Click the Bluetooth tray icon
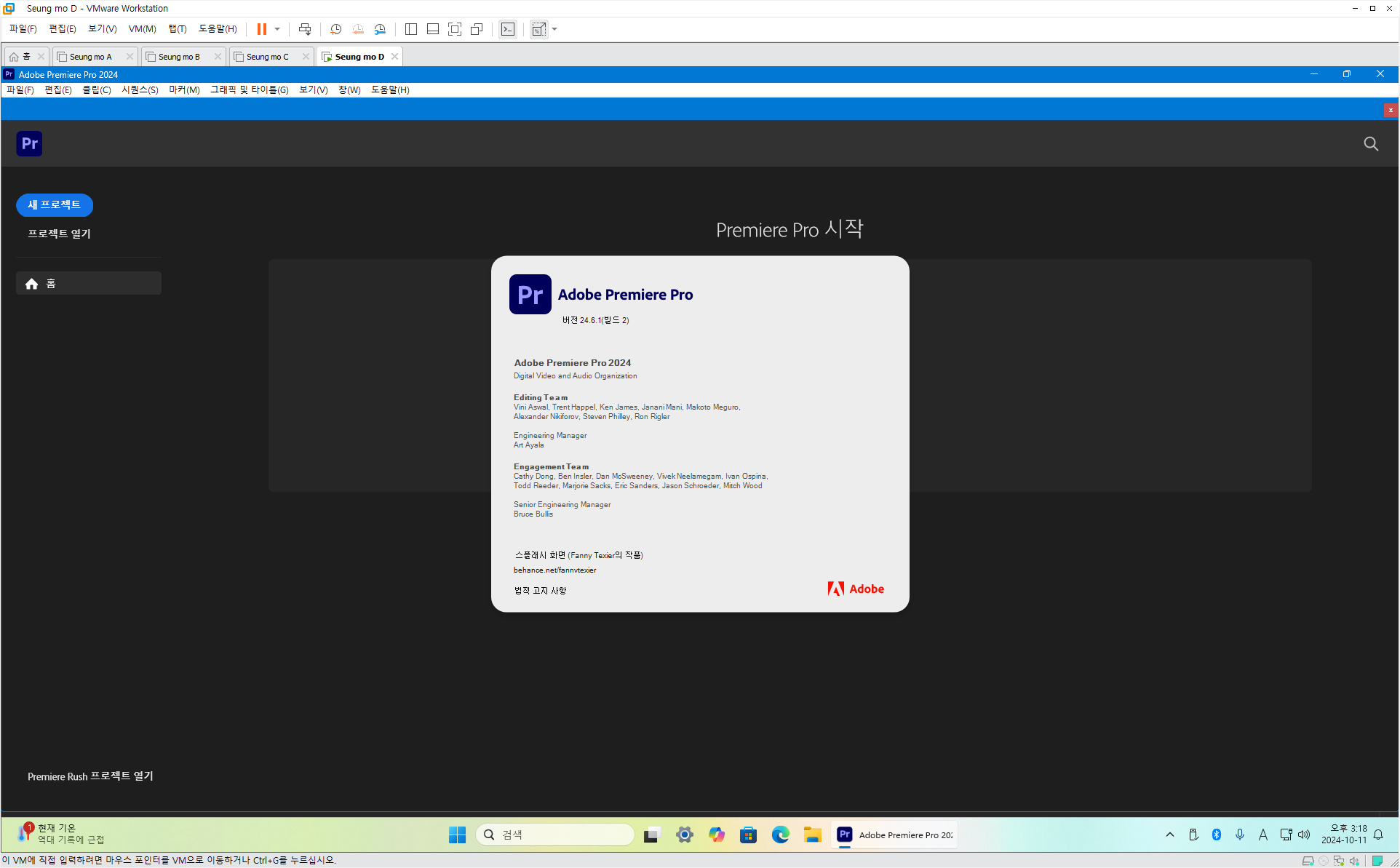This screenshot has width=1400, height=868. (1217, 835)
